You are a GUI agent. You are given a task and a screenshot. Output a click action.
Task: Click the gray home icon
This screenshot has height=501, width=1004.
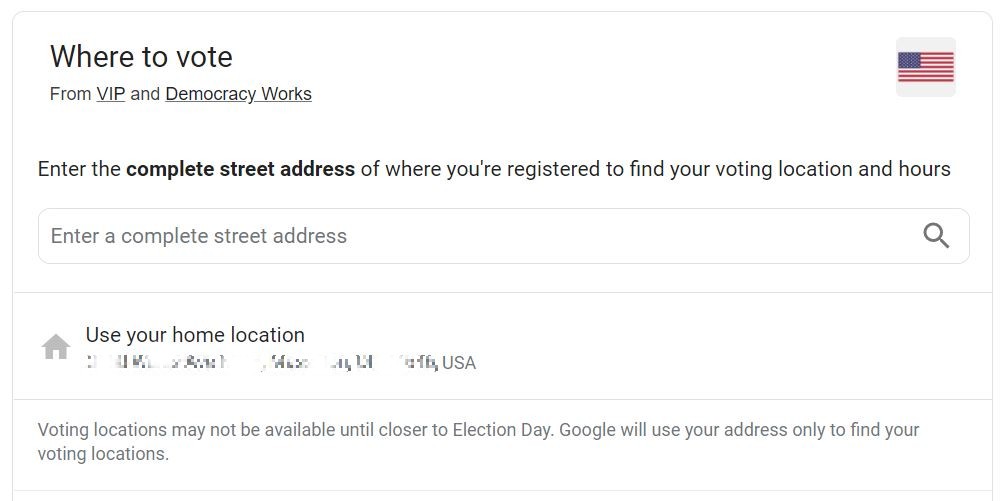(56, 347)
